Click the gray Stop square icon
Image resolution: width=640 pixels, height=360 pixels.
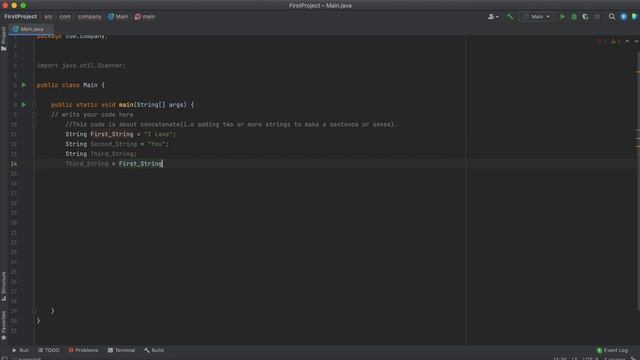597,17
